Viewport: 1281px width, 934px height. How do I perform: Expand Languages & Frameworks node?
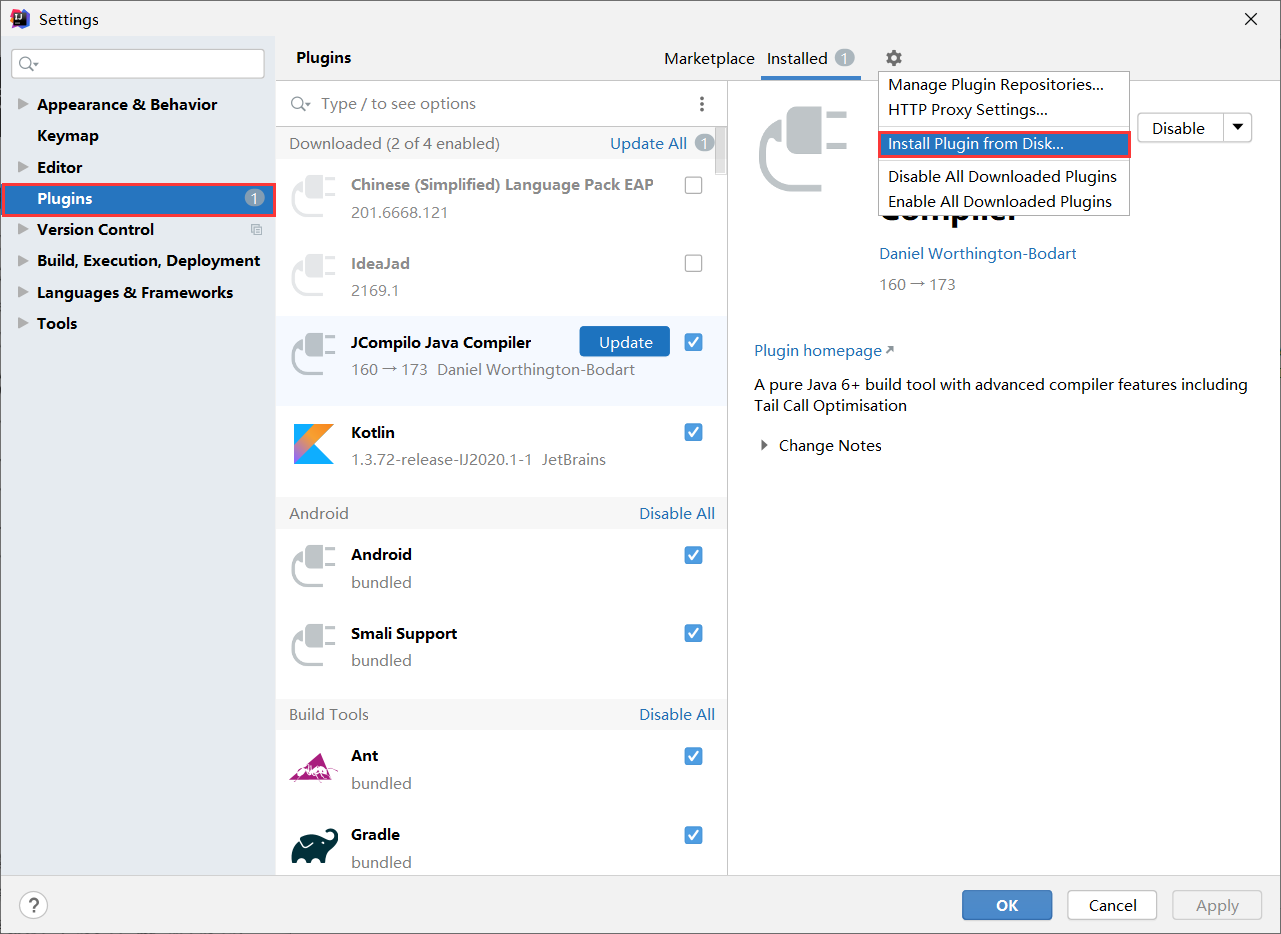point(24,293)
